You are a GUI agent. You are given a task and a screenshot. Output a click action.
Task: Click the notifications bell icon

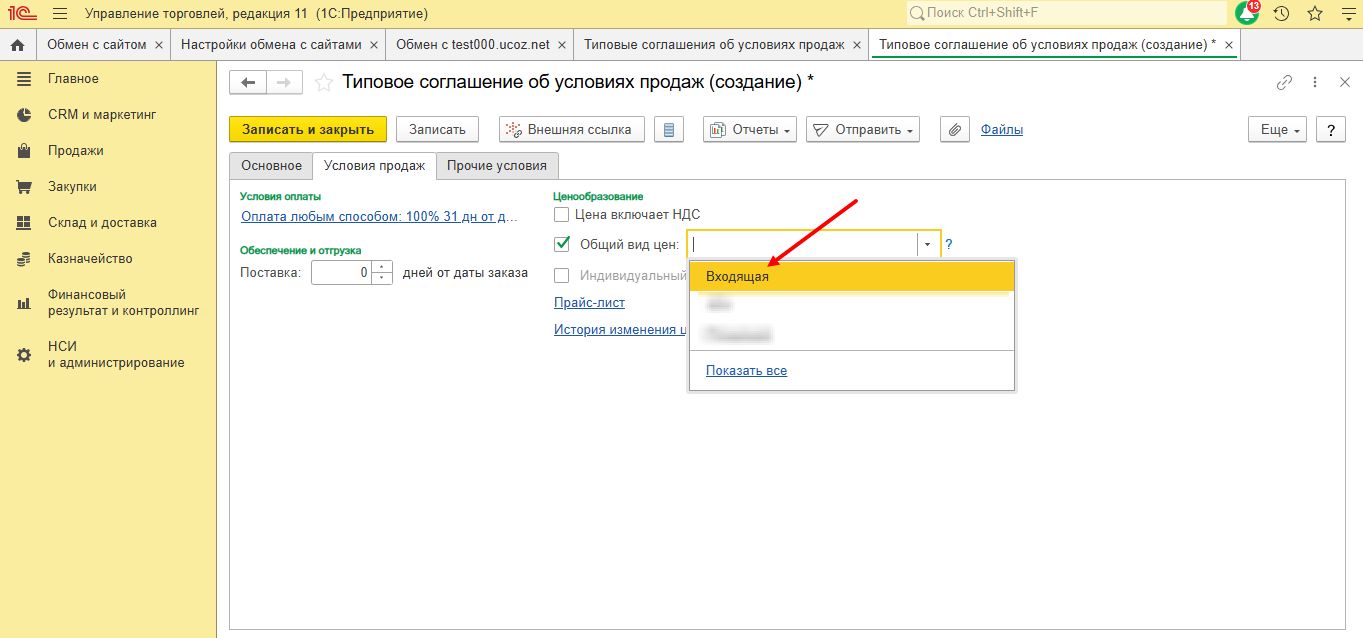(1247, 14)
